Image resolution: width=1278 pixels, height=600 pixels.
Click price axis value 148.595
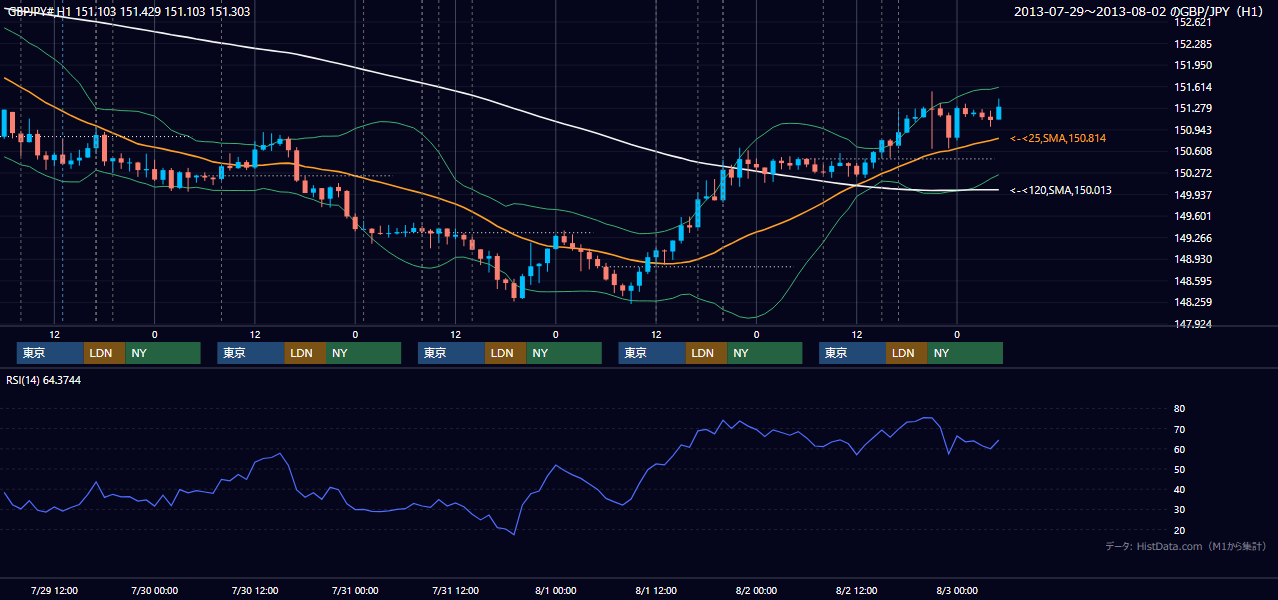tap(1192, 282)
